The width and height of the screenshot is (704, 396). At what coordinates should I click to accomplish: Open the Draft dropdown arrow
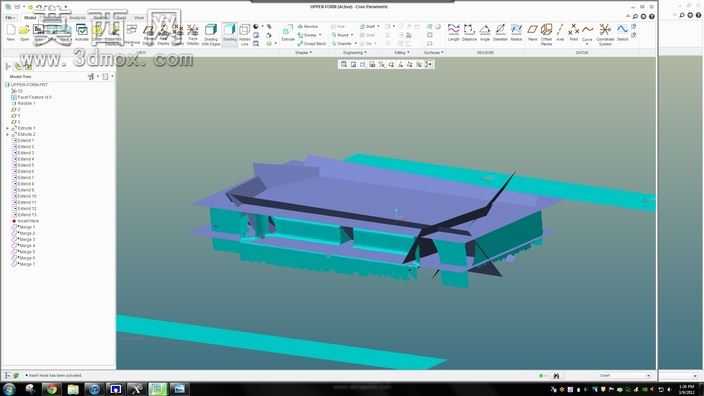[x=378, y=27]
